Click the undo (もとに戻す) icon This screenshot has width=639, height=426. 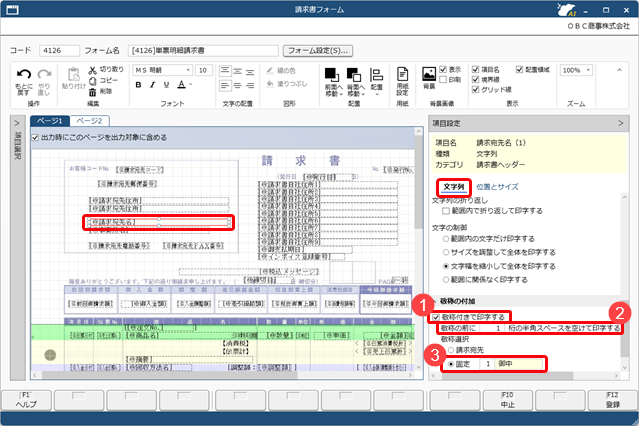coord(24,75)
